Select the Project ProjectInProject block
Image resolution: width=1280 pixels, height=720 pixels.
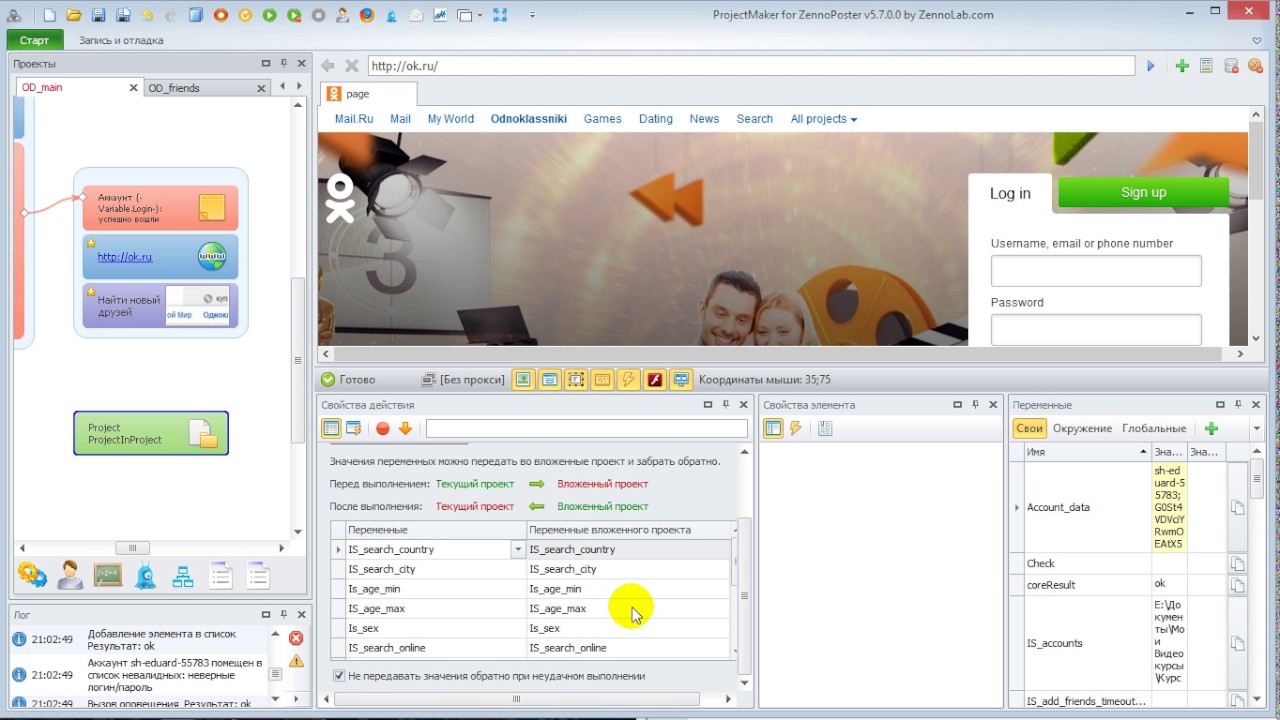point(151,433)
